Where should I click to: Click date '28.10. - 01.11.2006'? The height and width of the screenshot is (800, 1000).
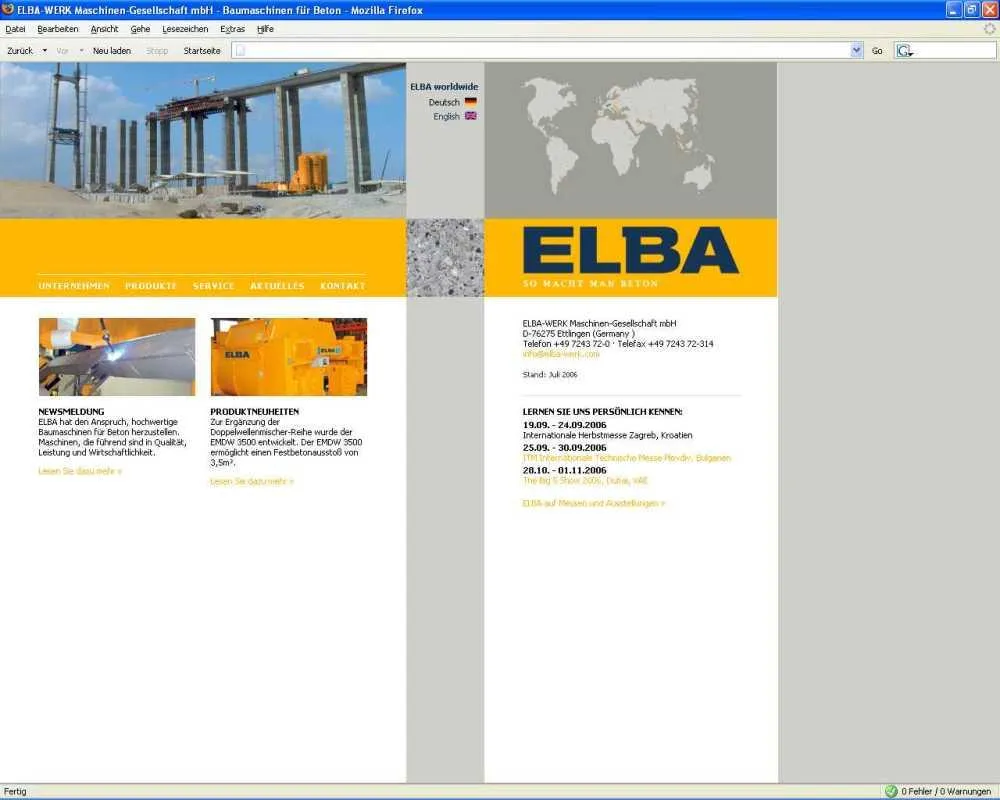(564, 470)
